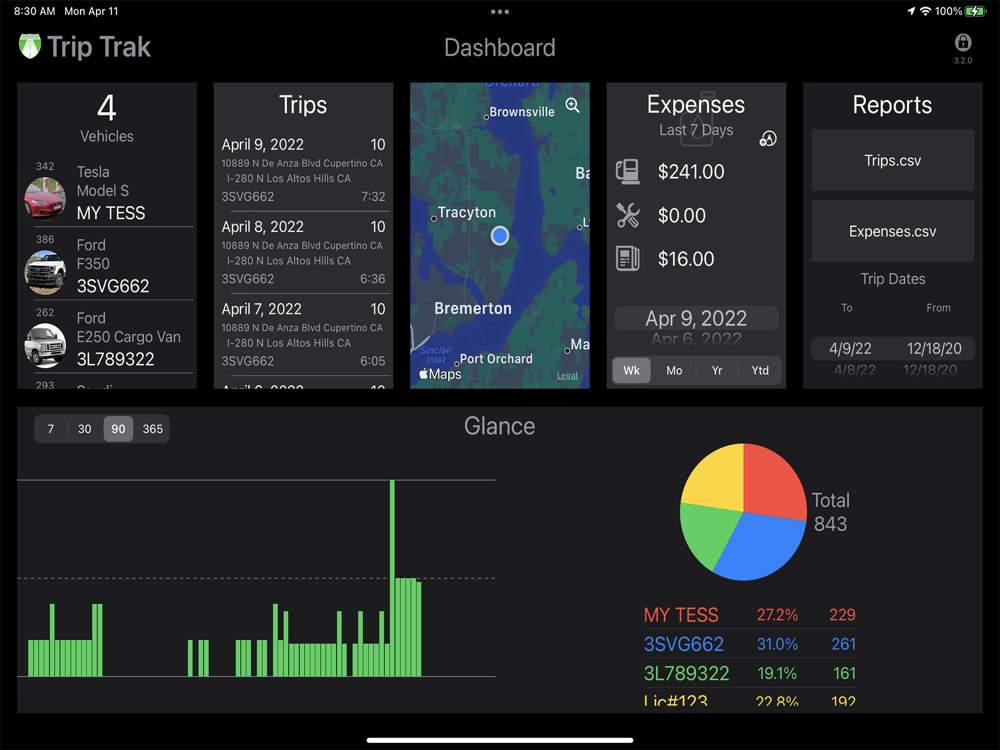This screenshot has height=750, width=1000.
Task: Open the Ford F350 truck thumbnail
Action: [45, 272]
